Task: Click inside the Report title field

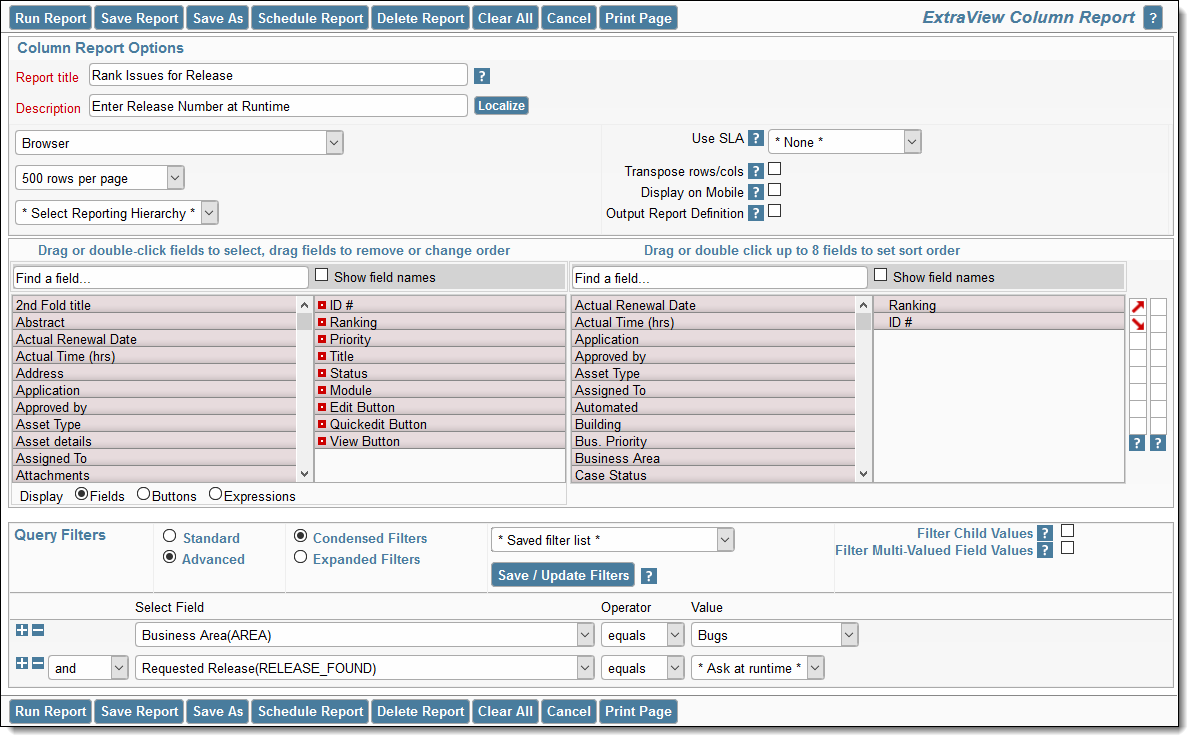Action: tap(278, 74)
